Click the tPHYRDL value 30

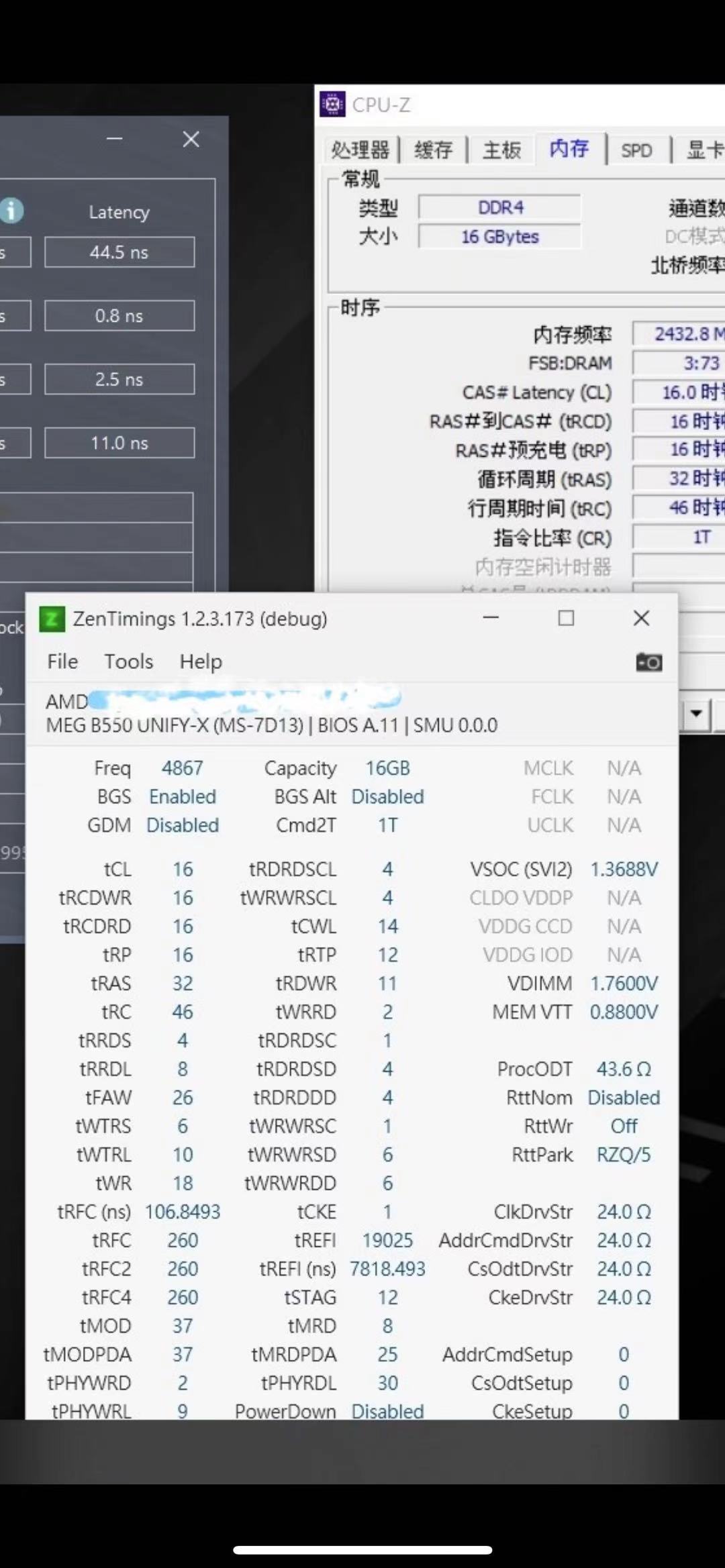click(x=387, y=1382)
